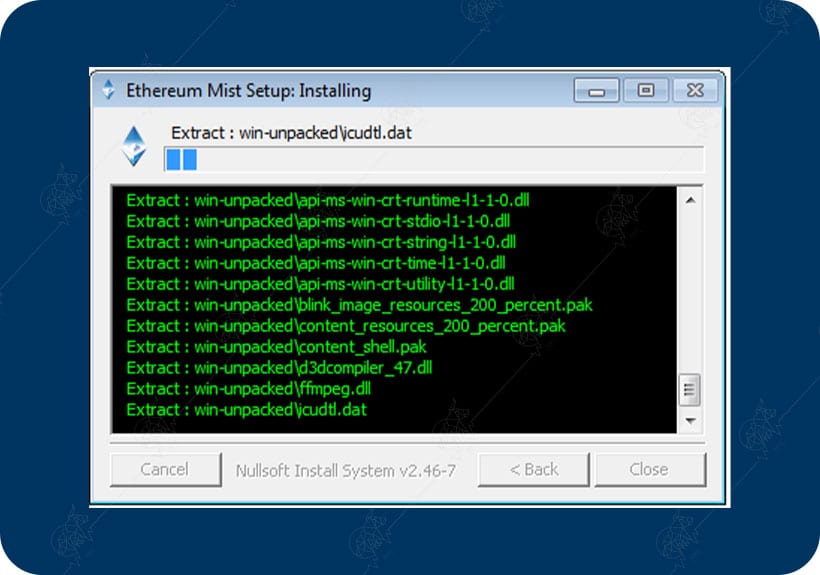Click the small Ethereum icon in title bar

(108, 90)
